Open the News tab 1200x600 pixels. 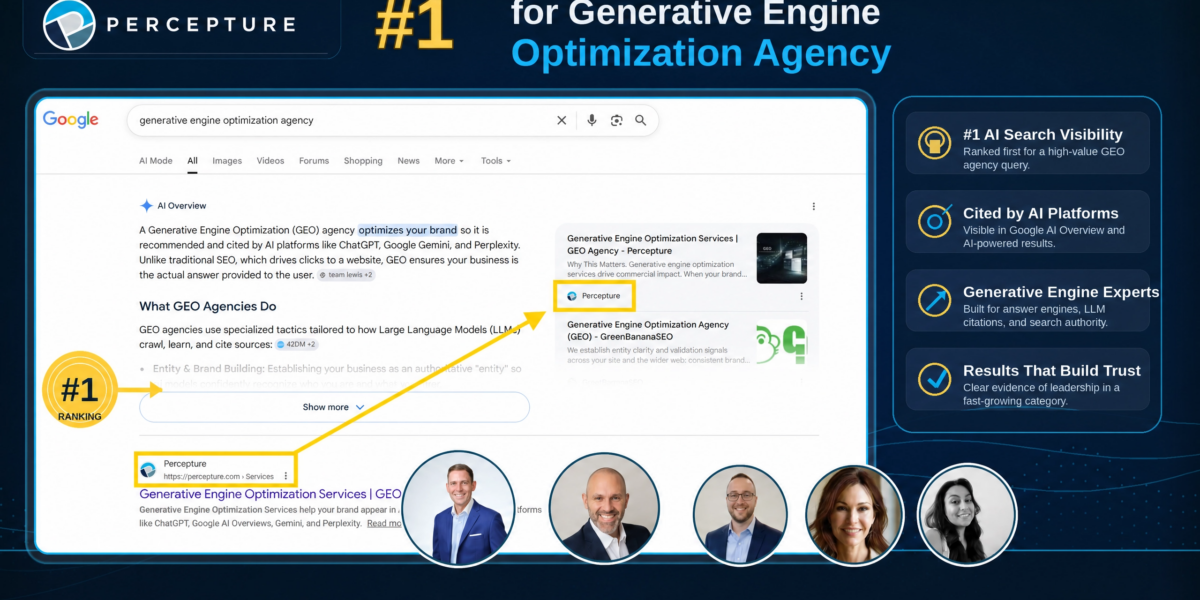click(x=408, y=161)
